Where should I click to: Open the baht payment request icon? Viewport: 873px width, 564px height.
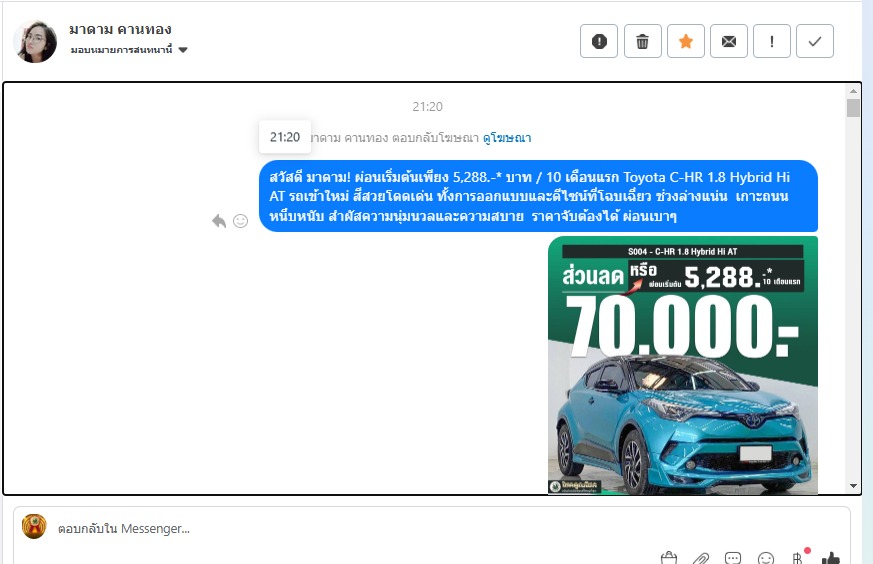pyautogui.click(x=797, y=558)
